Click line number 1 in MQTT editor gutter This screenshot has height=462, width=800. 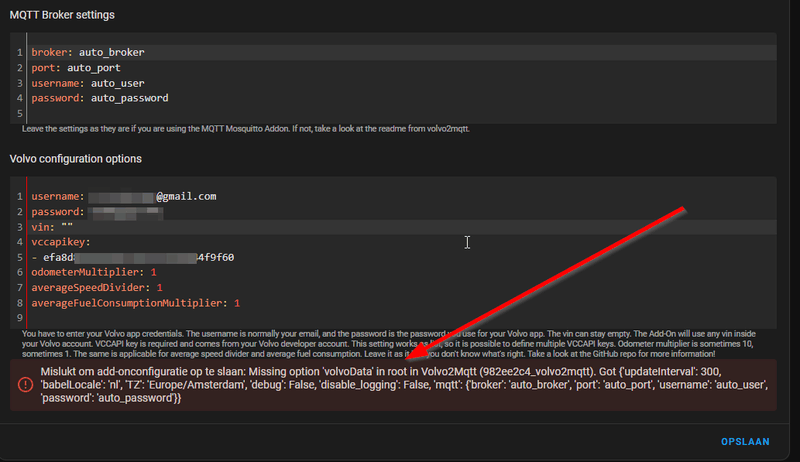click(19, 52)
